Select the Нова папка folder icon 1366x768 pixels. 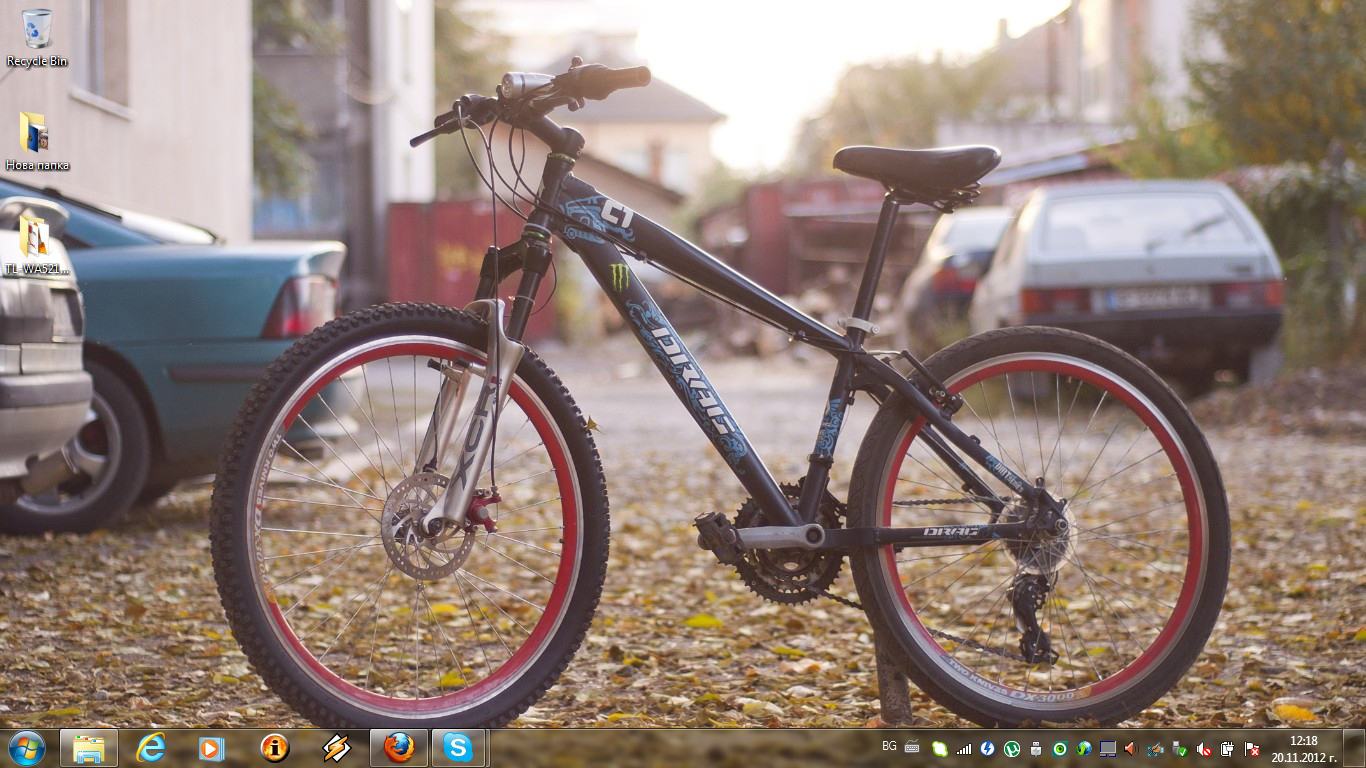coord(37,141)
